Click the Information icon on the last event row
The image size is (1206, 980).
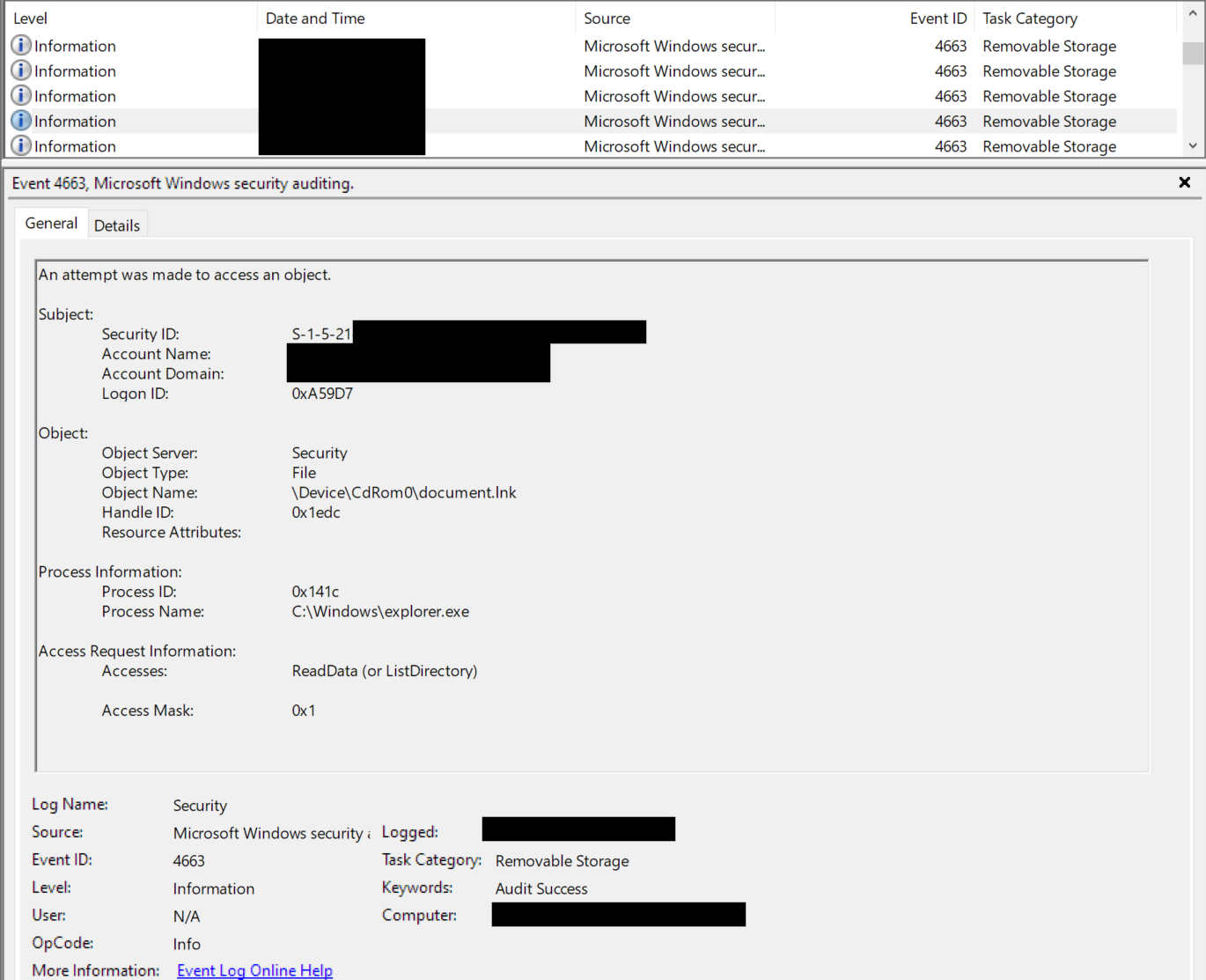point(20,146)
